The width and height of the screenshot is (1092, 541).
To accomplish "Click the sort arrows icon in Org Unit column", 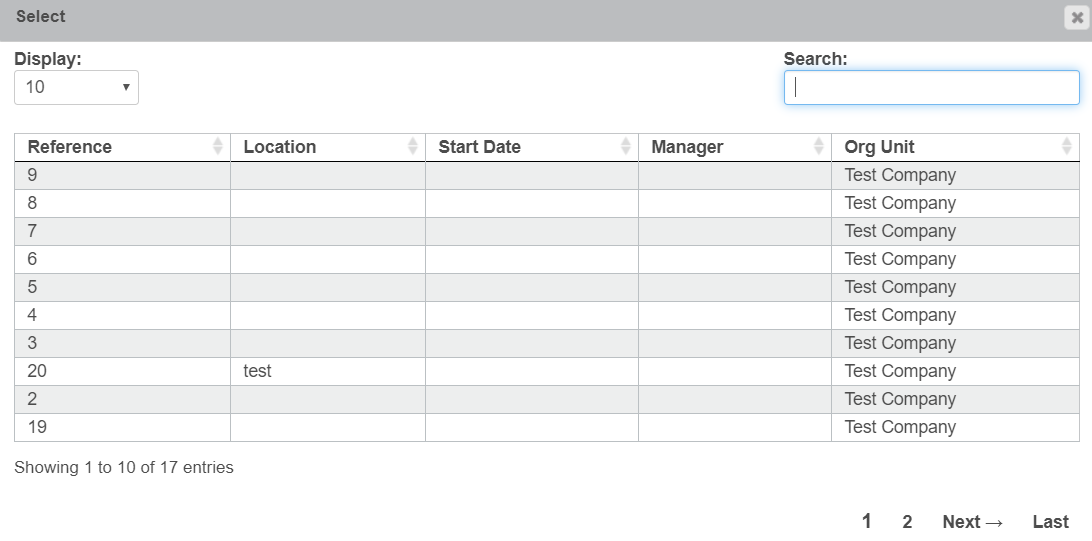I will tap(1066, 147).
